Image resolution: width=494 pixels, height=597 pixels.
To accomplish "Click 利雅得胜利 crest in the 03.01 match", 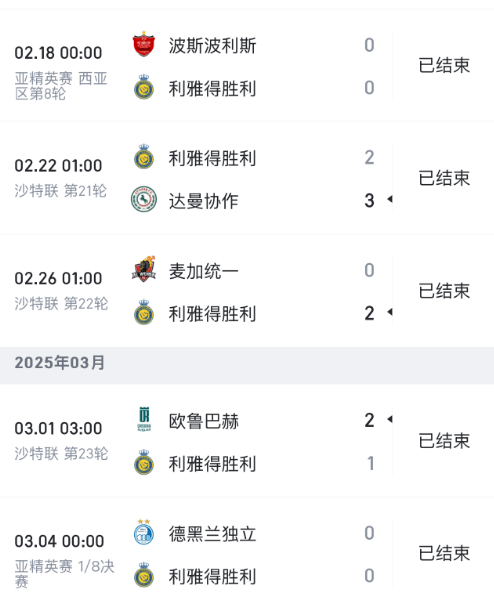I will coord(144,462).
